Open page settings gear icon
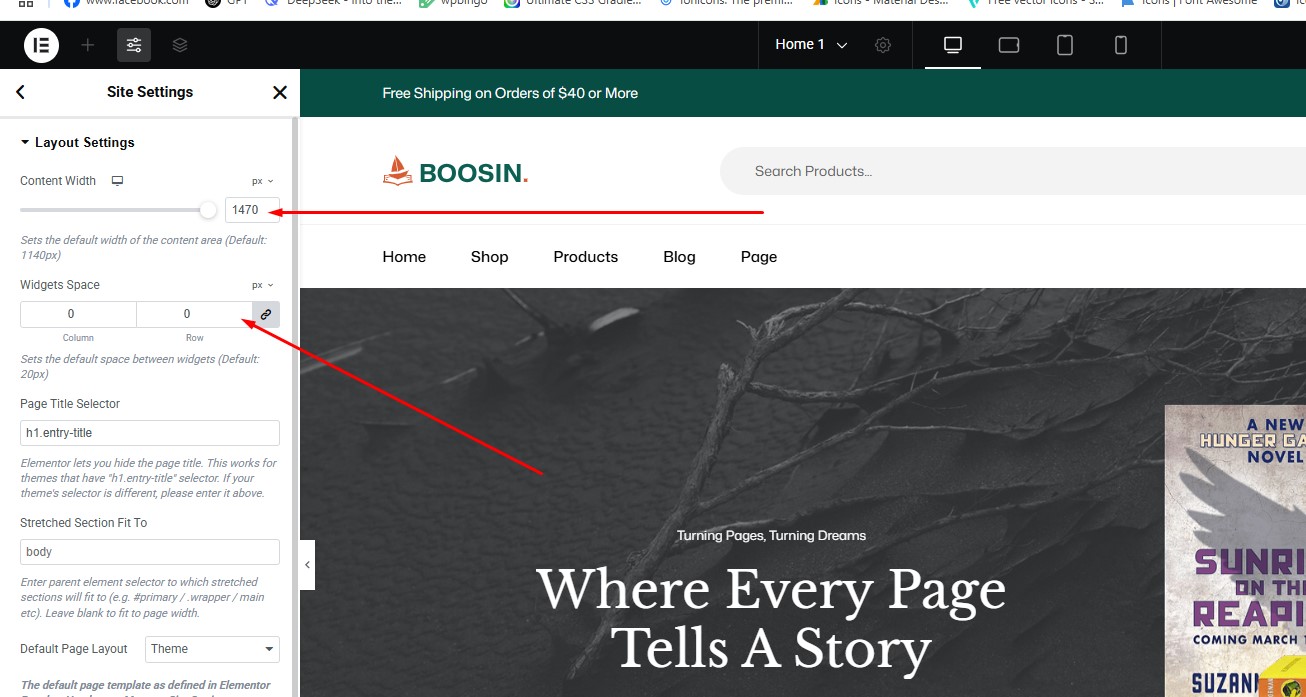The image size is (1306, 697). (883, 45)
